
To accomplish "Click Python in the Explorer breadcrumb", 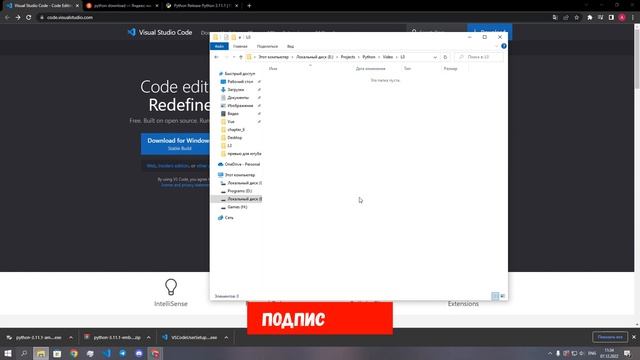I will [x=369, y=57].
